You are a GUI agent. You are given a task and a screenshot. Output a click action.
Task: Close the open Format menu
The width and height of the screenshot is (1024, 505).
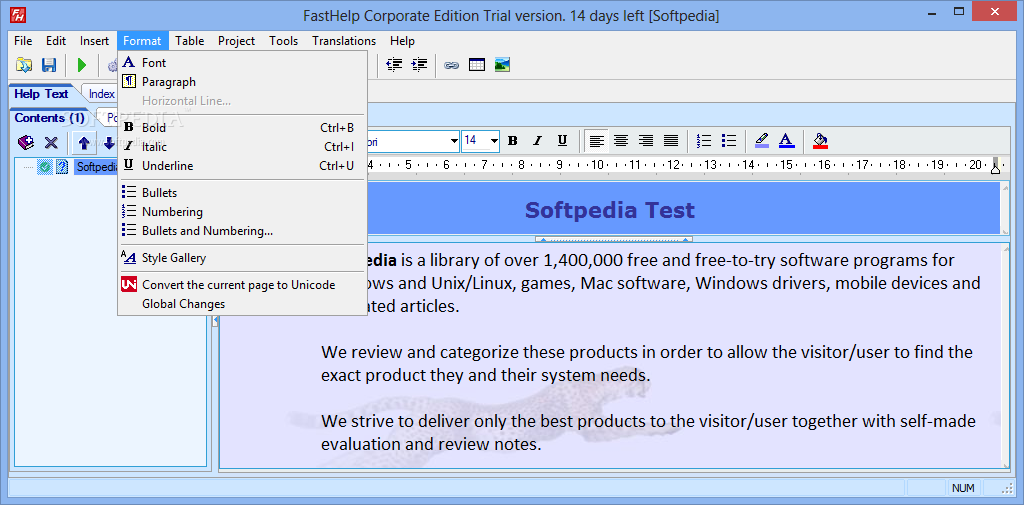pos(142,41)
